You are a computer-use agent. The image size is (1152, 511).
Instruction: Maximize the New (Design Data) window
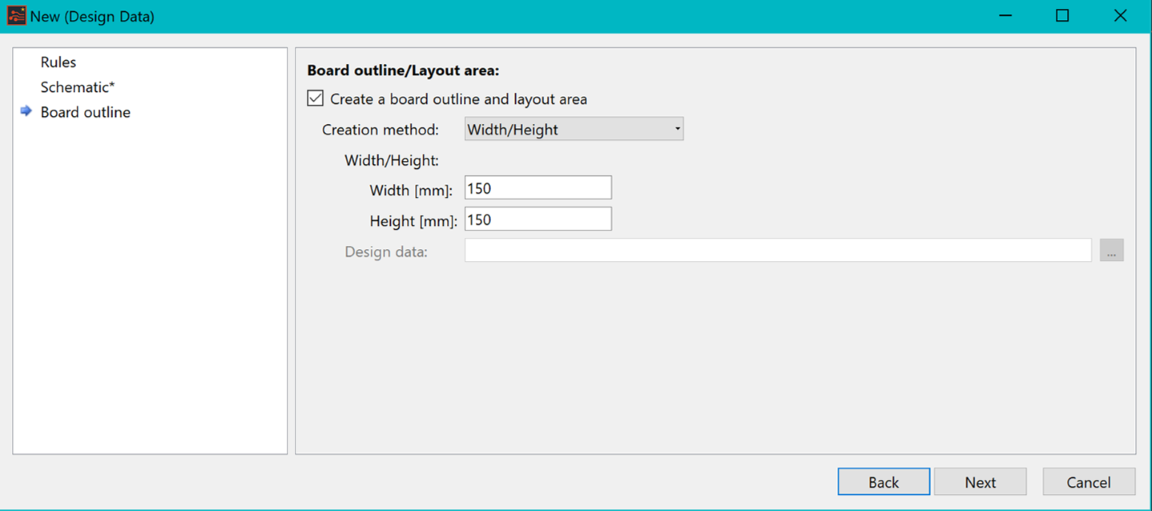tap(1062, 16)
